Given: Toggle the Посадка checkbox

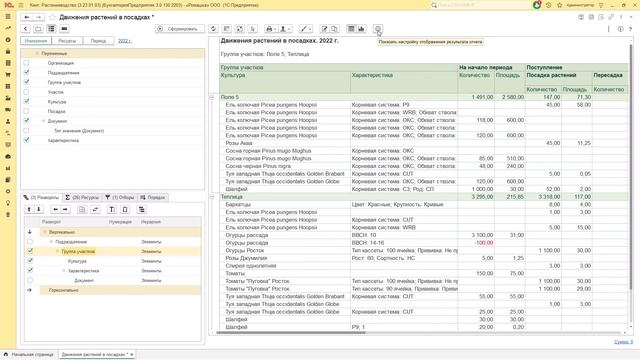Looking at the screenshot, I should point(27,111).
